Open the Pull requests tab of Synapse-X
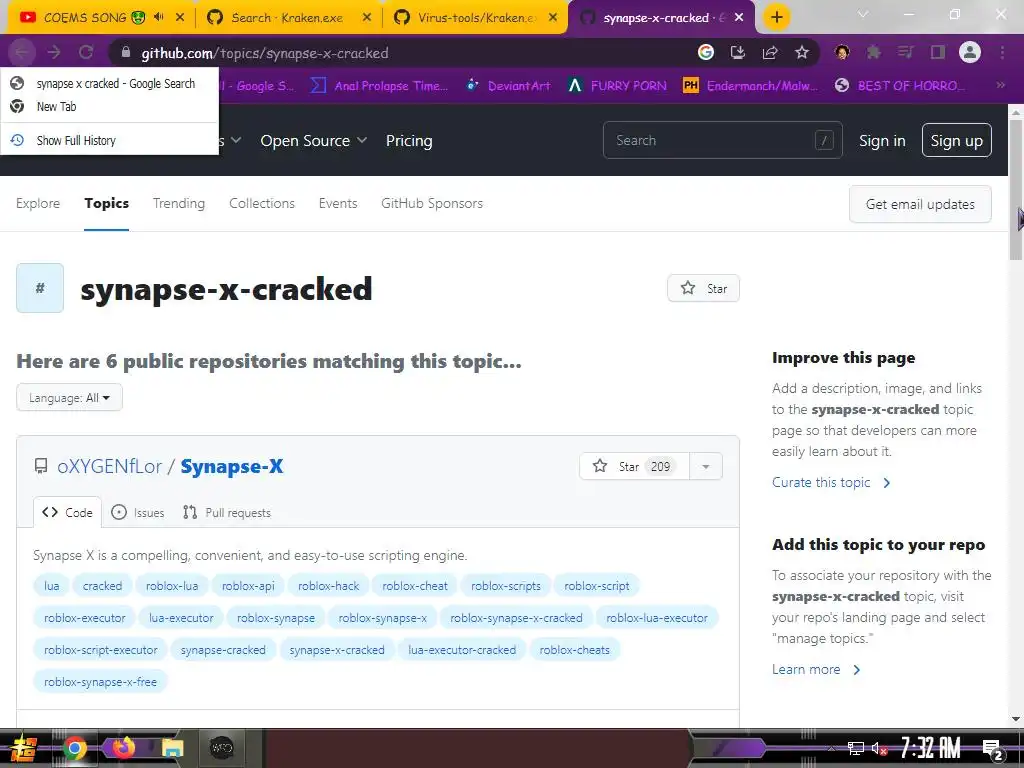 [x=227, y=513]
